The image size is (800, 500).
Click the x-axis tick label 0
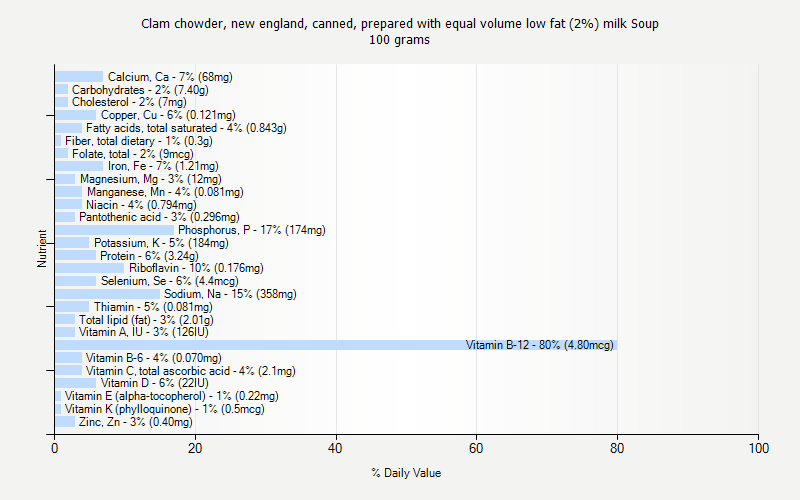click(x=55, y=448)
